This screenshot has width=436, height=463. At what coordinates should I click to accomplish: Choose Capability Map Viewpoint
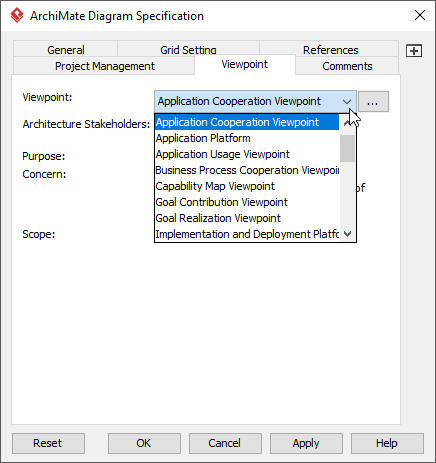[x=247, y=186]
